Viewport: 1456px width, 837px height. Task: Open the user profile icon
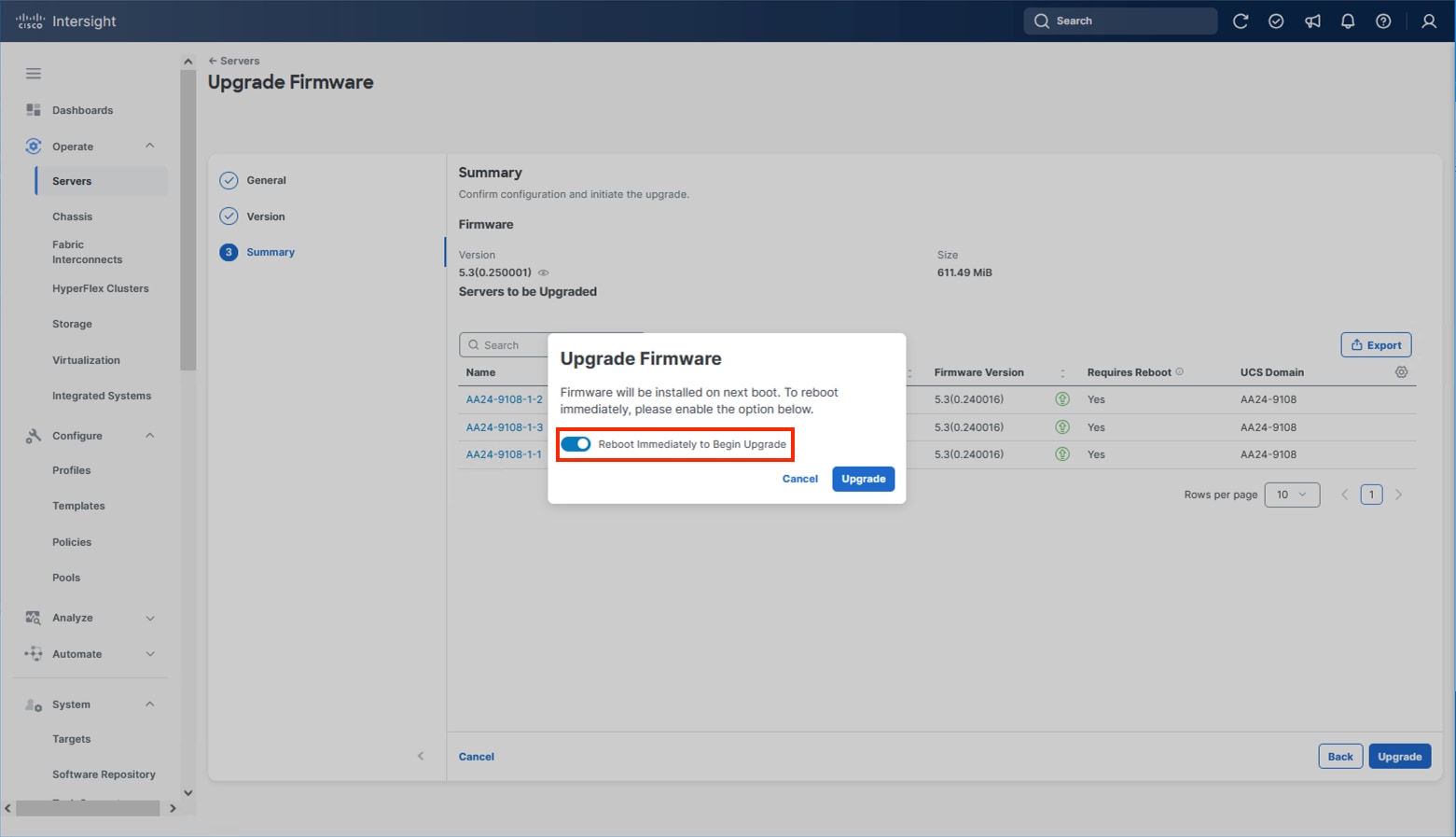click(1429, 21)
